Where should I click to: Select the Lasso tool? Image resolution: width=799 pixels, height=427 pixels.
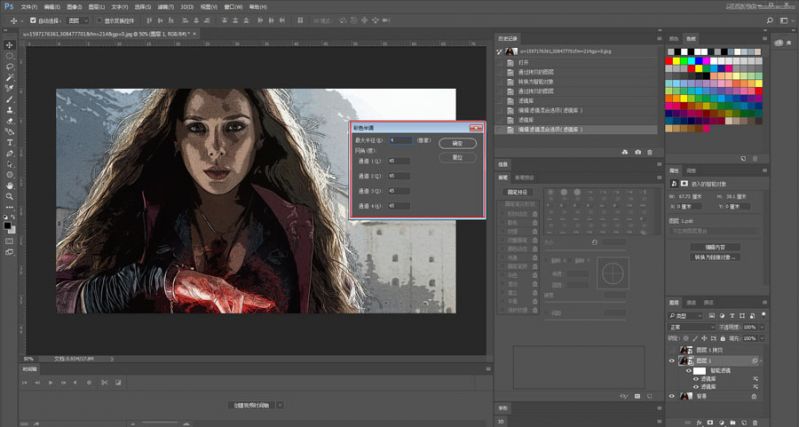pos(10,67)
